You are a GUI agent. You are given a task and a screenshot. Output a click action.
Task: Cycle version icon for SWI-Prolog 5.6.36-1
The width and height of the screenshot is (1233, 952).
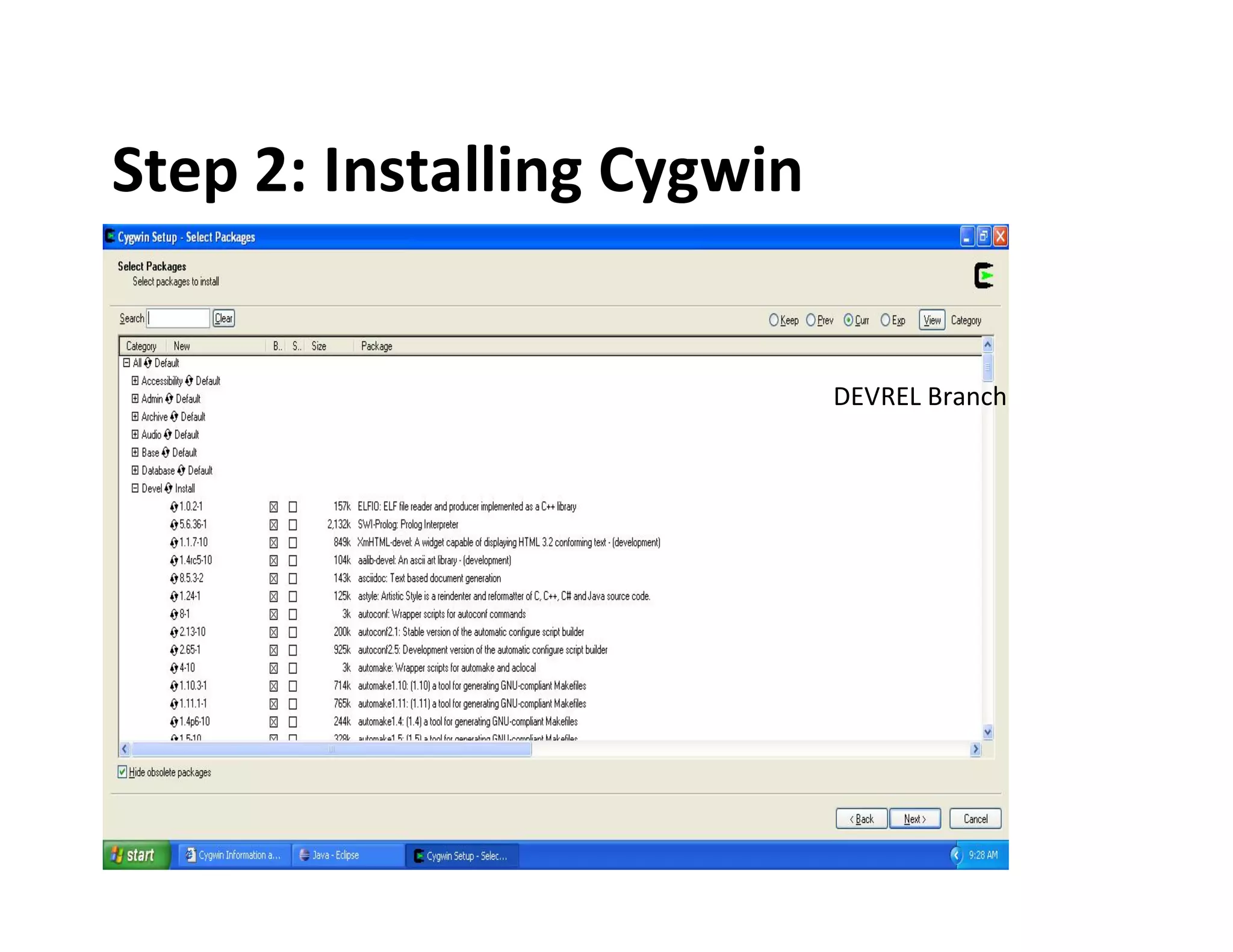click(x=174, y=525)
